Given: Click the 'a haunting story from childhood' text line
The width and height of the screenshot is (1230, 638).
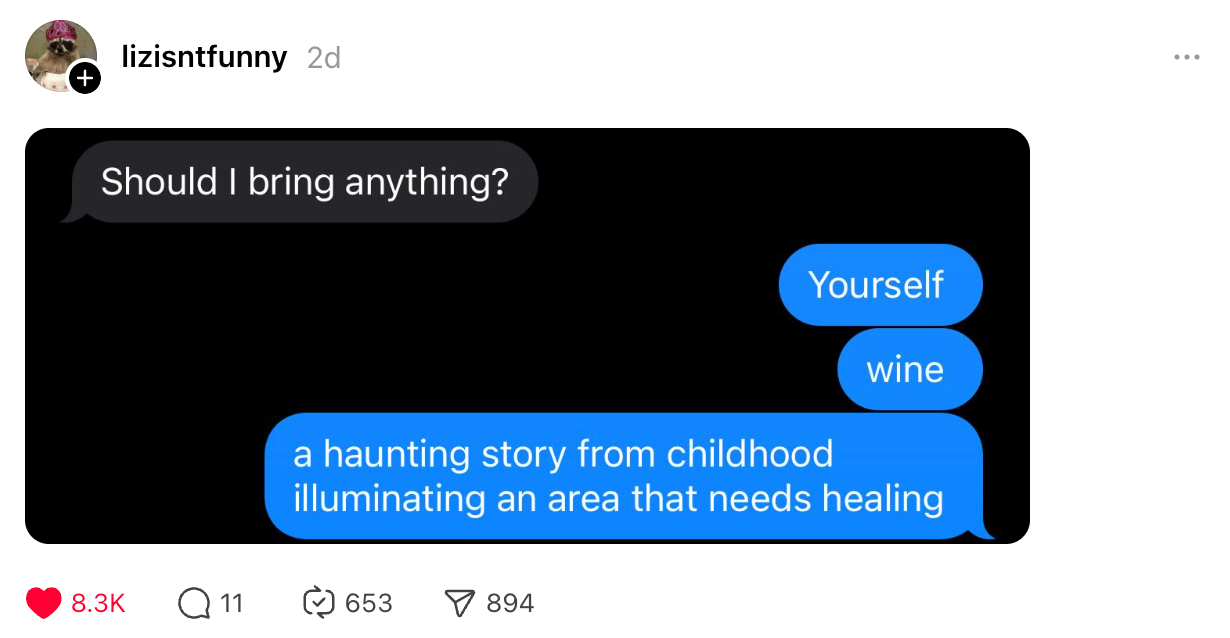Looking at the screenshot, I should [x=563, y=454].
